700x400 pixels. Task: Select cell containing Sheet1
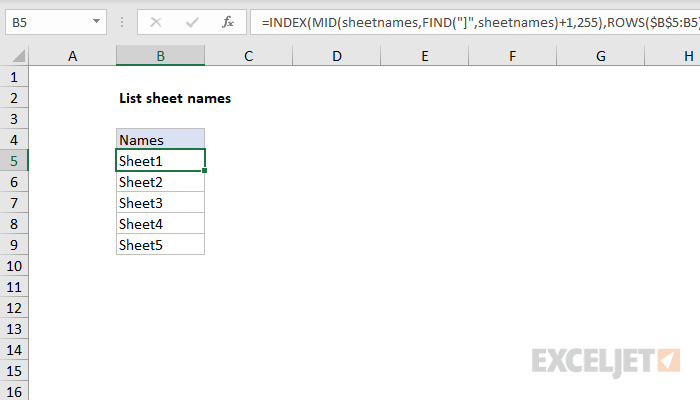tap(160, 161)
